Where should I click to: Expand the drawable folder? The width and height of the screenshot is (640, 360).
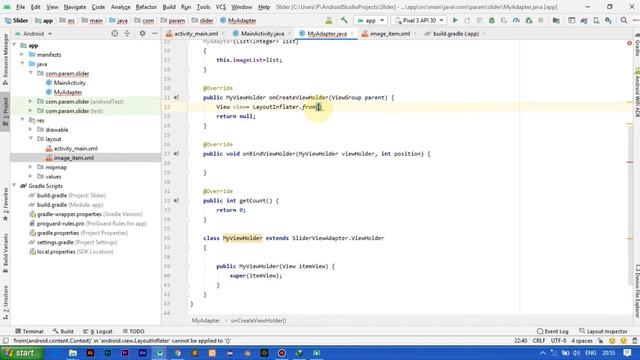[x=31, y=130]
